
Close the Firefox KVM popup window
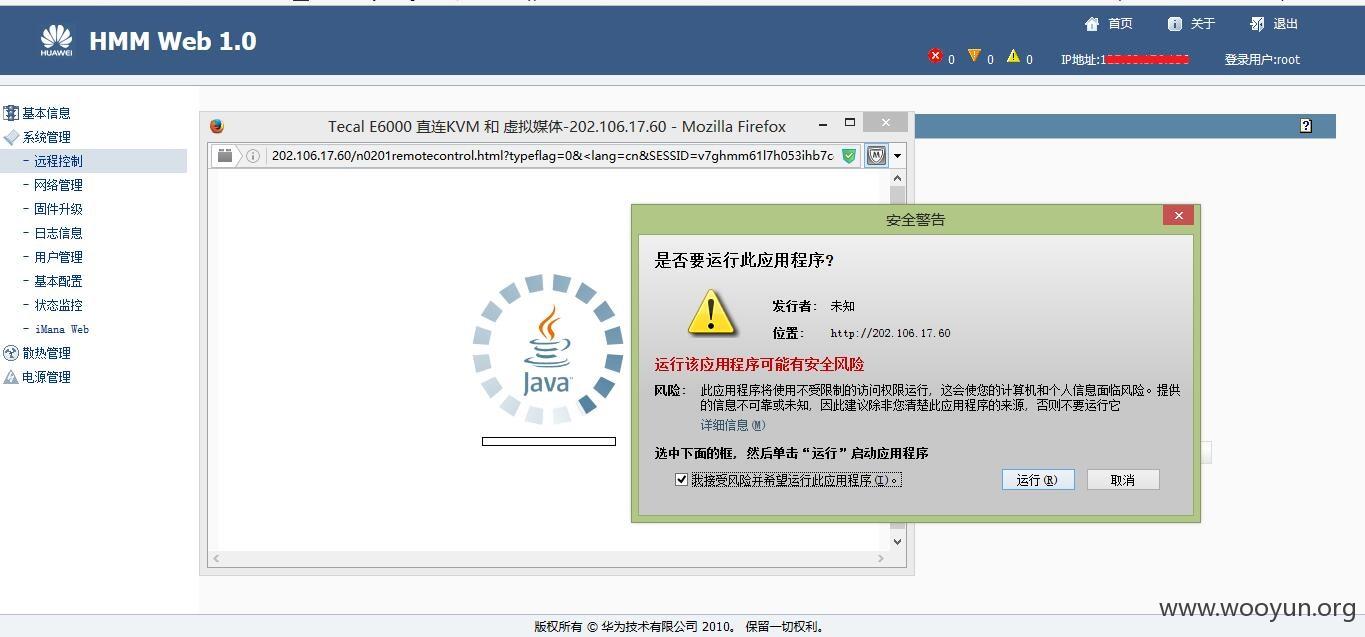point(885,122)
